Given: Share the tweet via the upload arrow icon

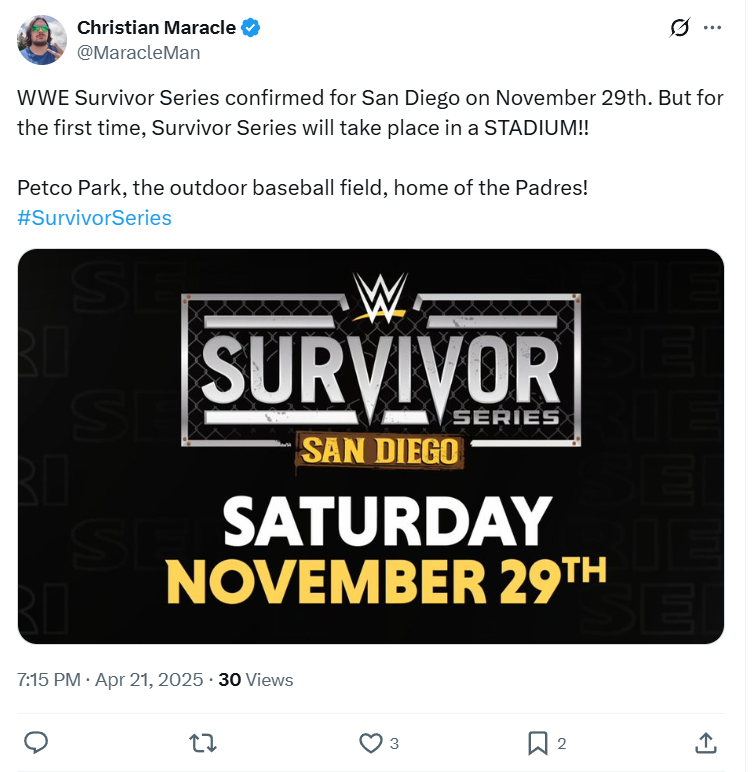Looking at the screenshot, I should 704,742.
